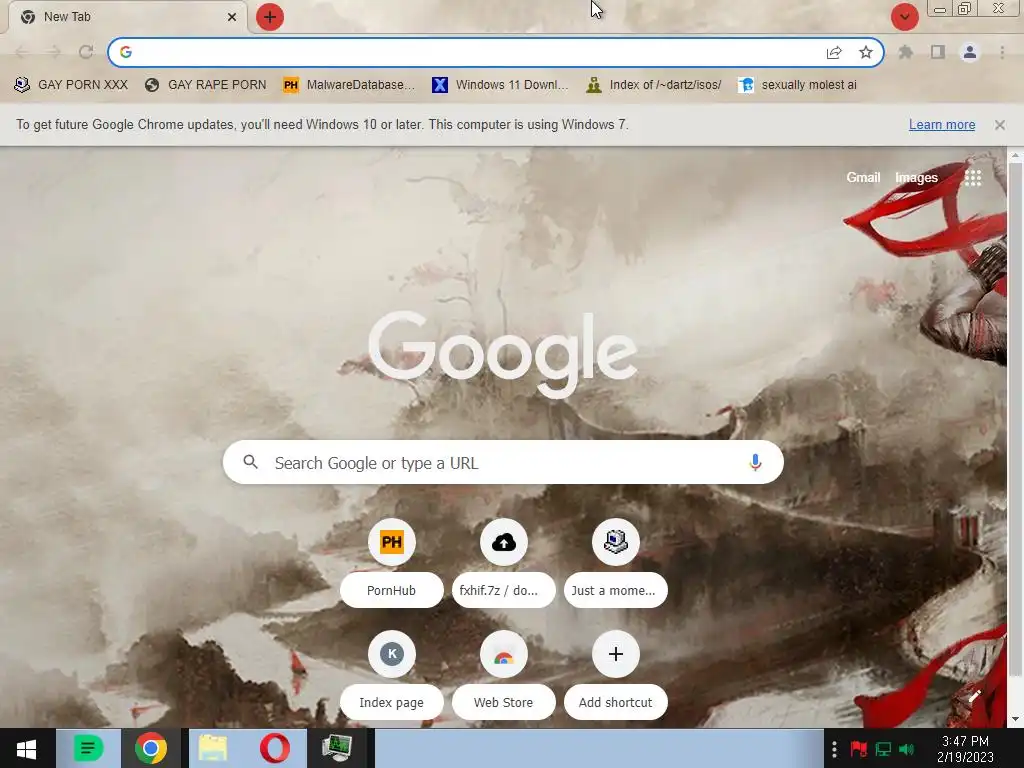
Task: Customize this page with the pencil icon
Action: point(974,696)
